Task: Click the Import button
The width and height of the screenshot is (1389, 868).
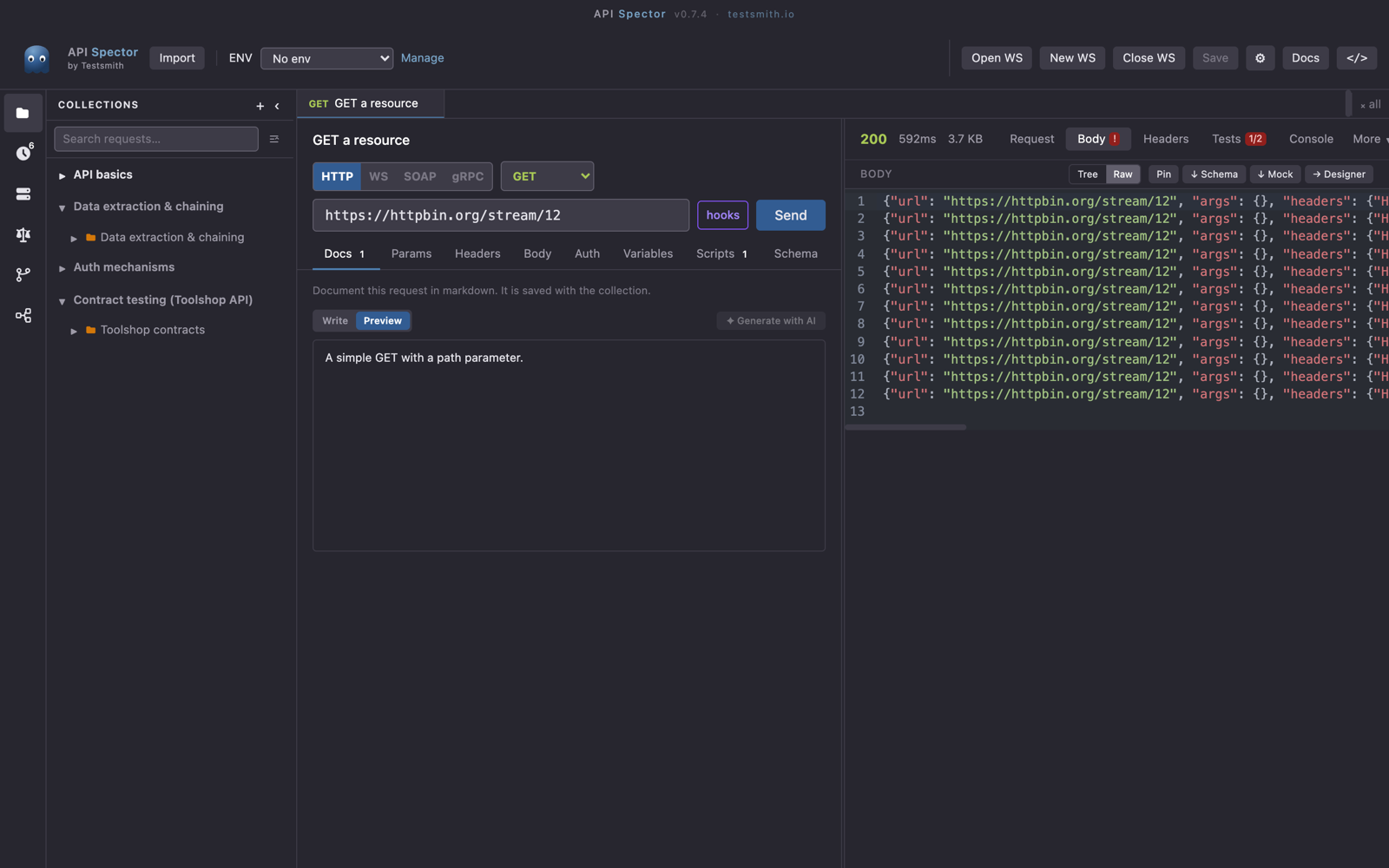Action: [x=177, y=58]
